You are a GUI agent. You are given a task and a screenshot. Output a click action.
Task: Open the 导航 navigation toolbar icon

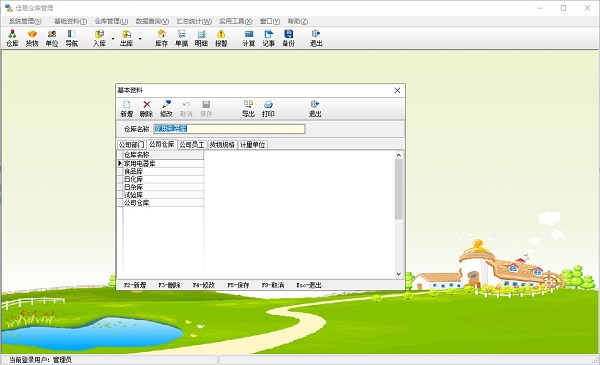[x=72, y=38]
